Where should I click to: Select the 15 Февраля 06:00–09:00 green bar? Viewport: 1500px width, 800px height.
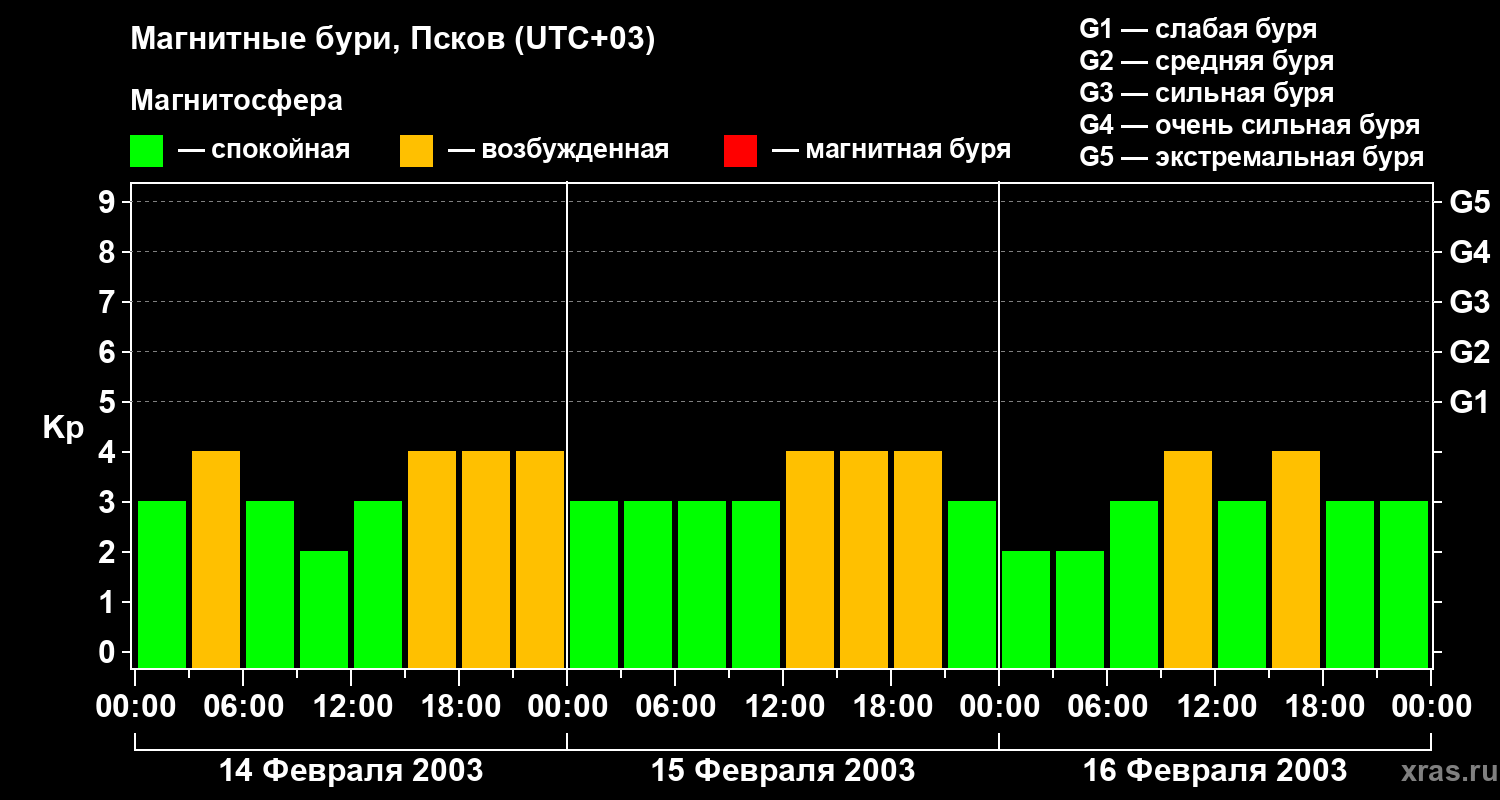702,584
